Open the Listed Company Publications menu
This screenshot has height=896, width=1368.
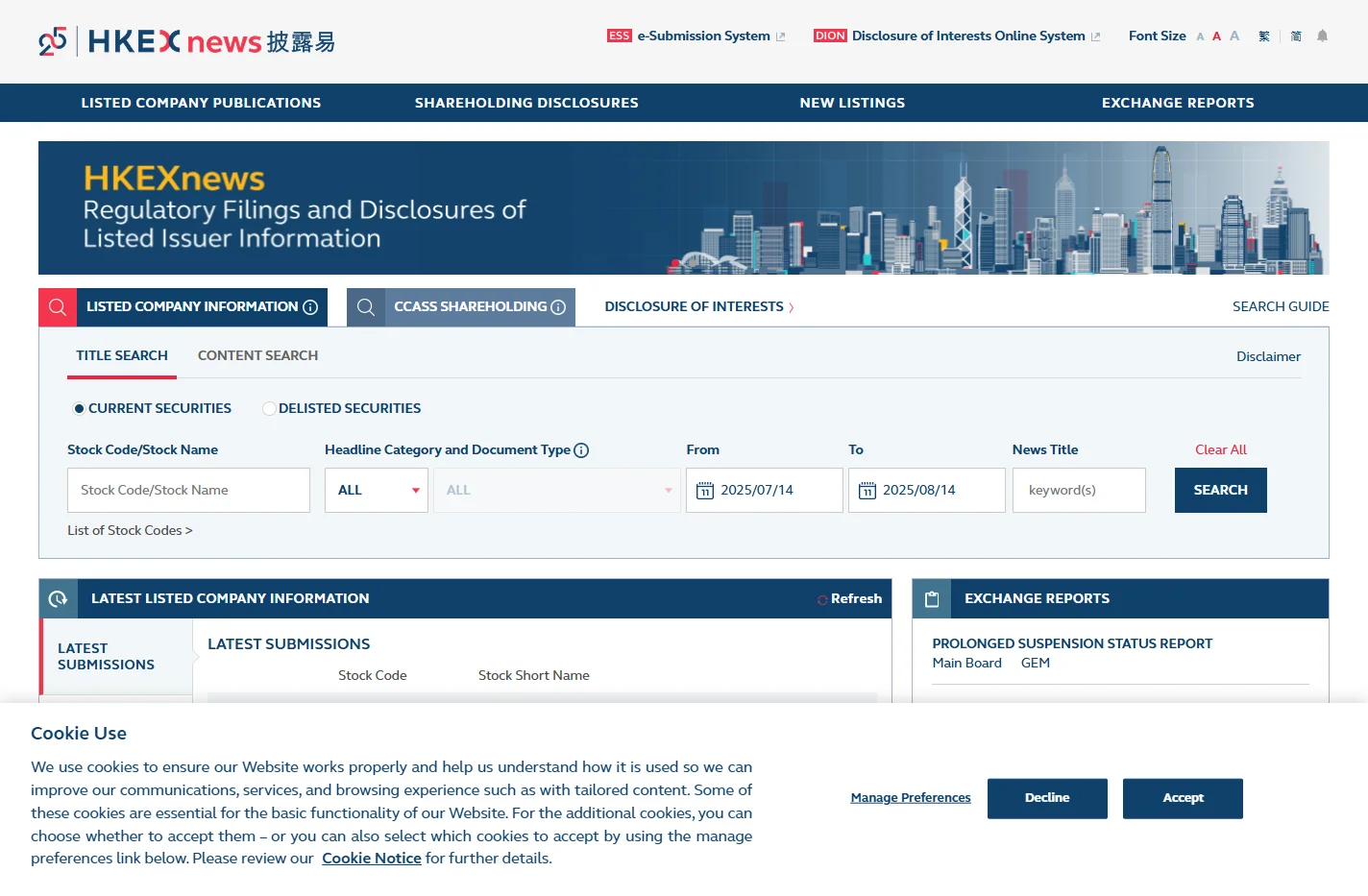click(x=201, y=103)
